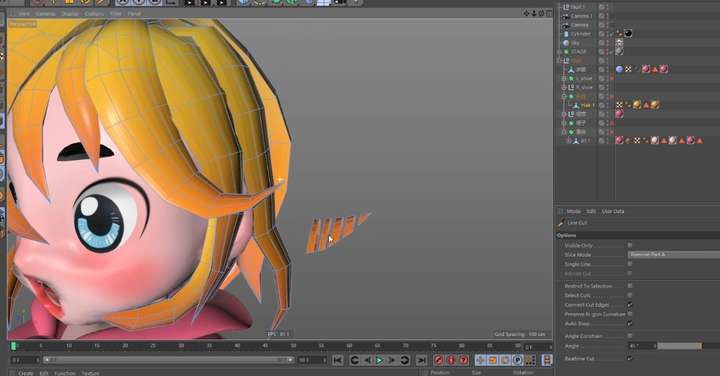
Task: Select the Cylinder object icon
Action: point(566,34)
